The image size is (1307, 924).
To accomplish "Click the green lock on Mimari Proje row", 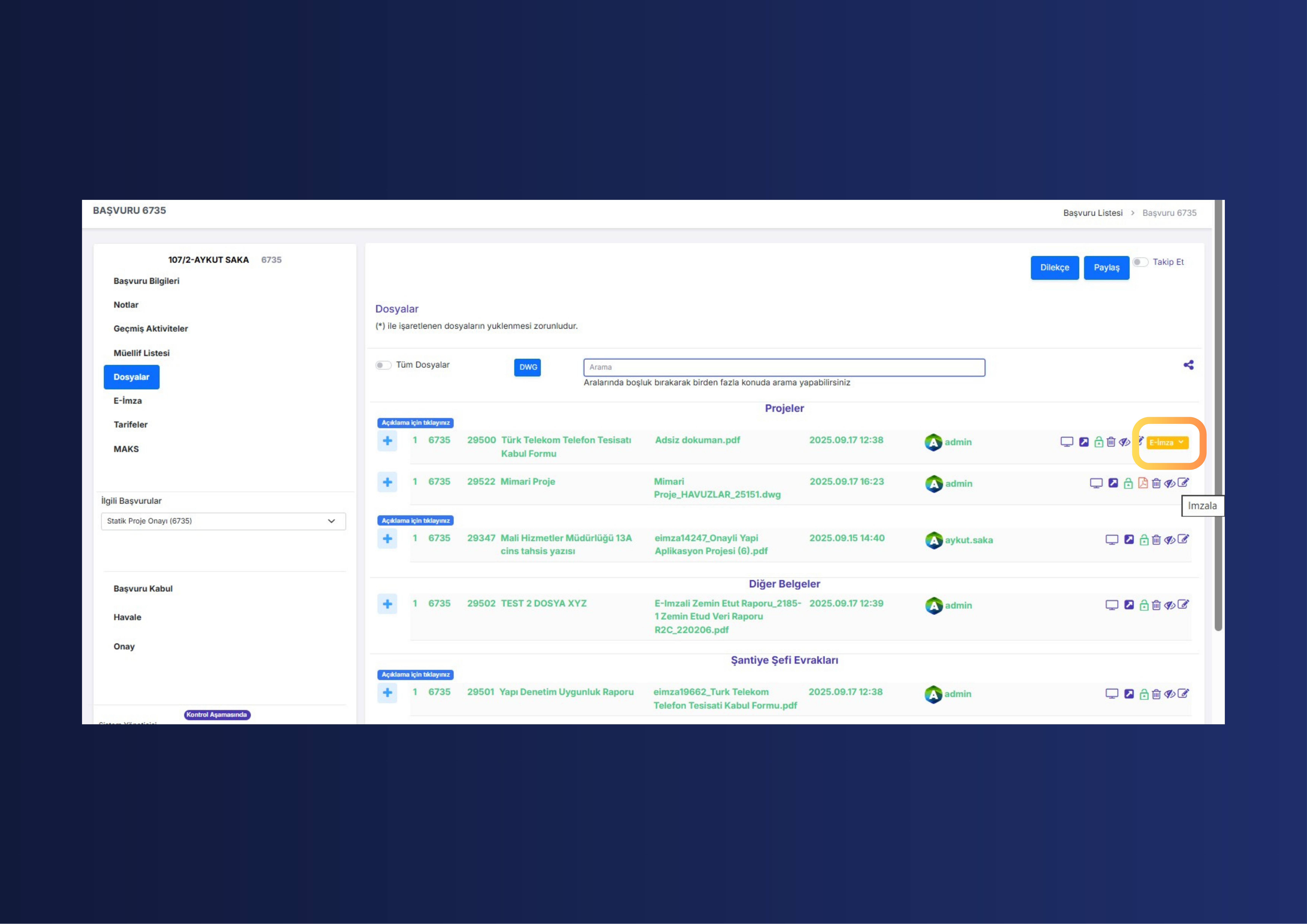I will [1128, 483].
